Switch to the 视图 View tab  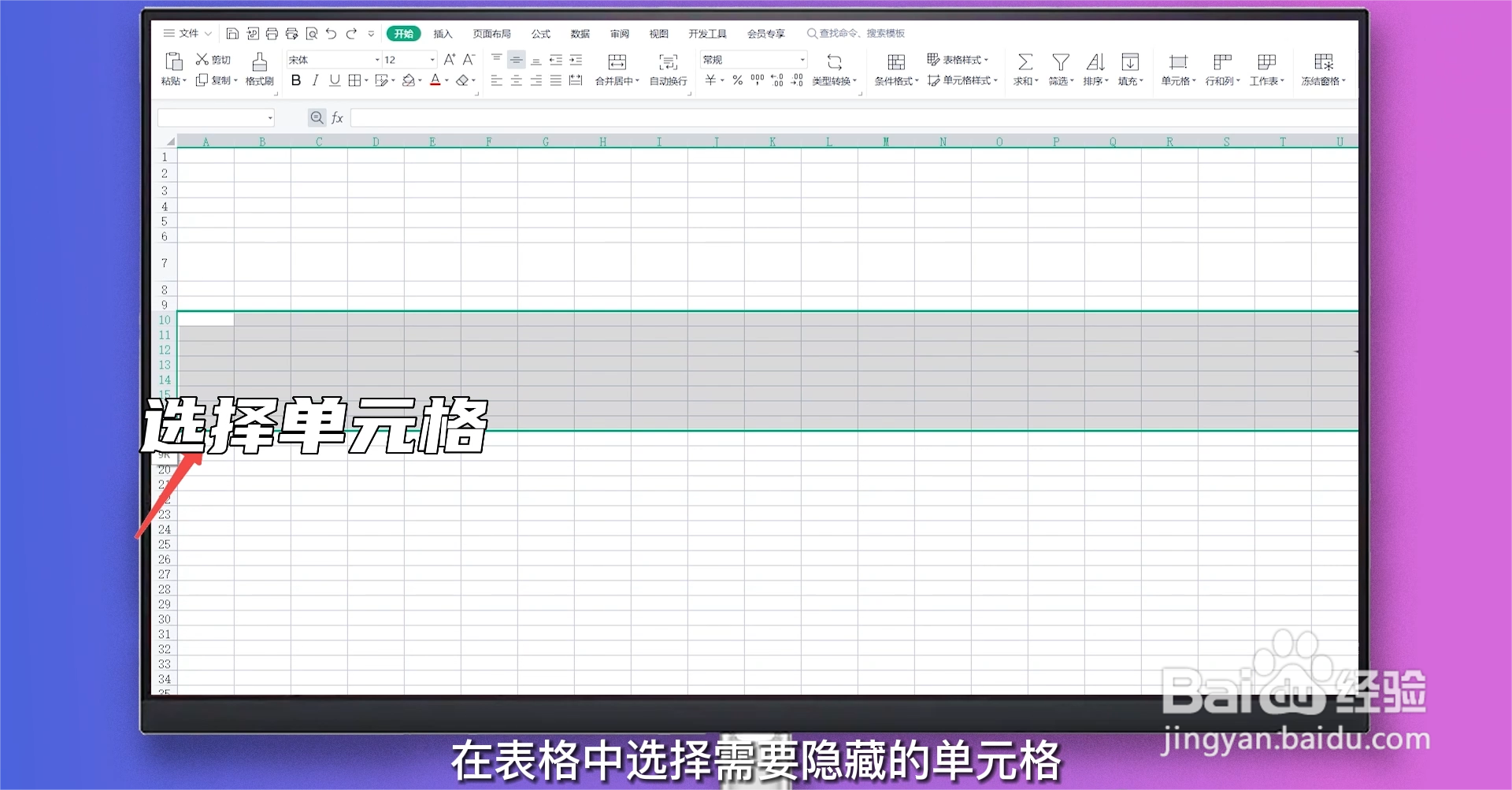point(659,34)
